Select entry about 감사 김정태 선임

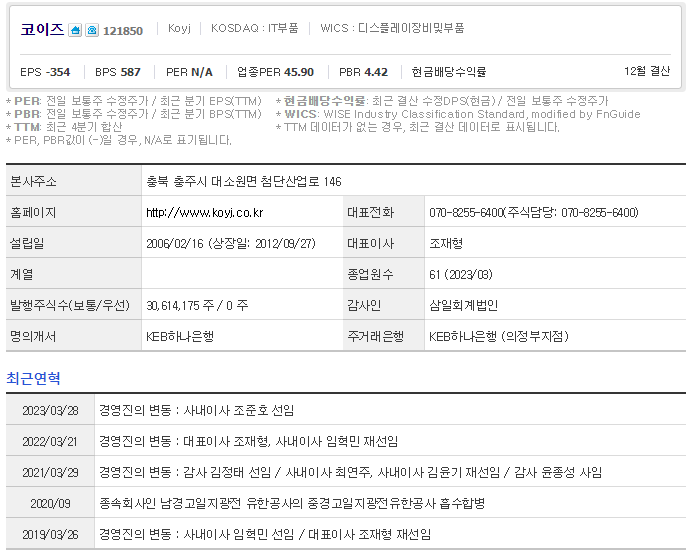point(351,472)
